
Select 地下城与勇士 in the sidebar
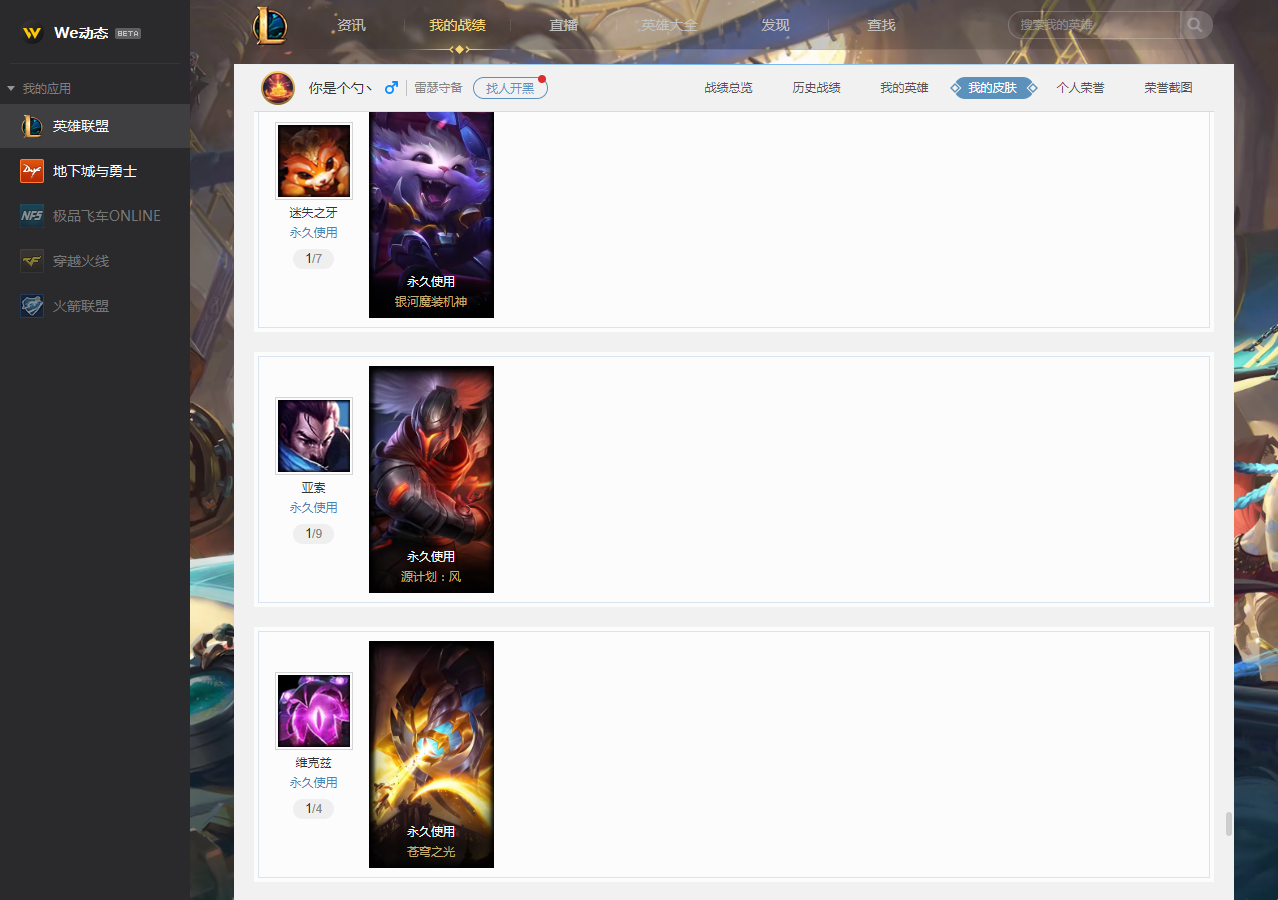(95, 171)
